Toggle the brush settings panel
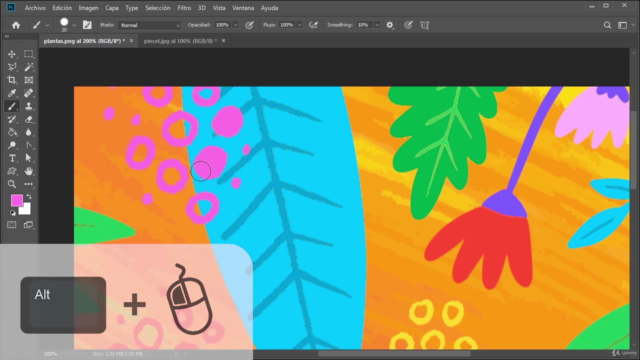 point(87,25)
